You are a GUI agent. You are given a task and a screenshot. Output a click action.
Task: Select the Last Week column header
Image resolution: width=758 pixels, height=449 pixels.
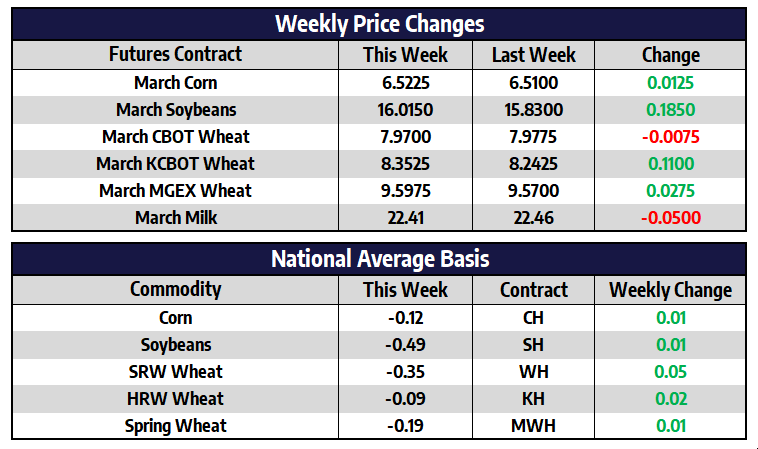click(533, 54)
